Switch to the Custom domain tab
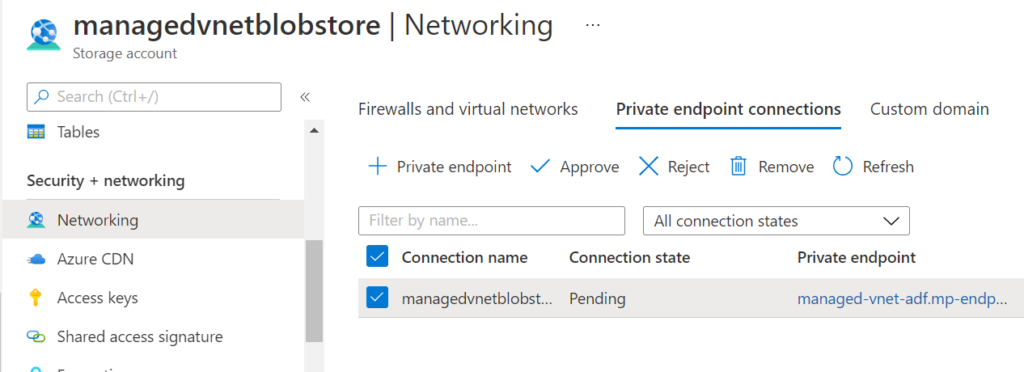 point(929,109)
